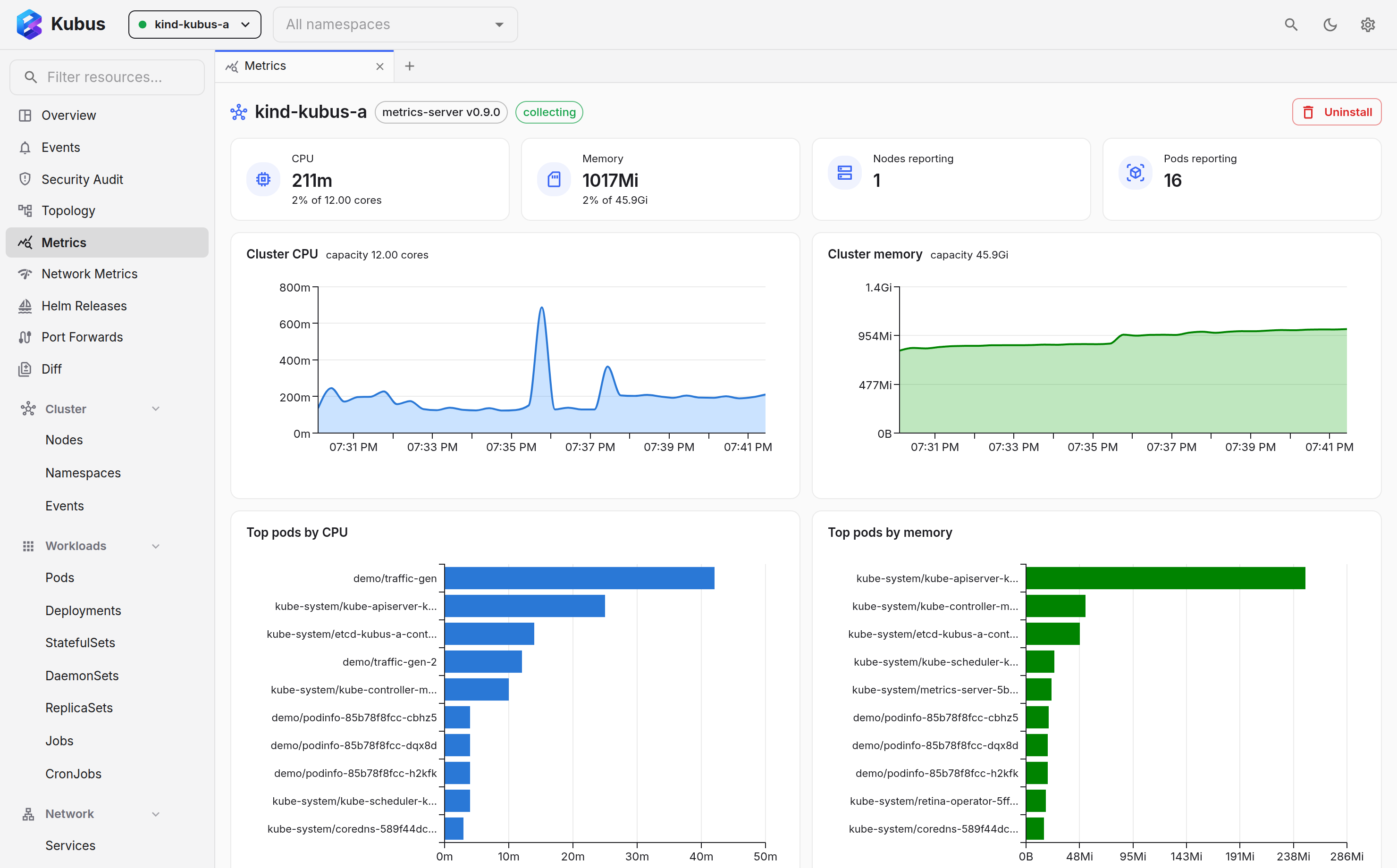Click cluster icon beside kind-kubus-a heading
Screen dimensions: 1397x868
[x=239, y=112]
